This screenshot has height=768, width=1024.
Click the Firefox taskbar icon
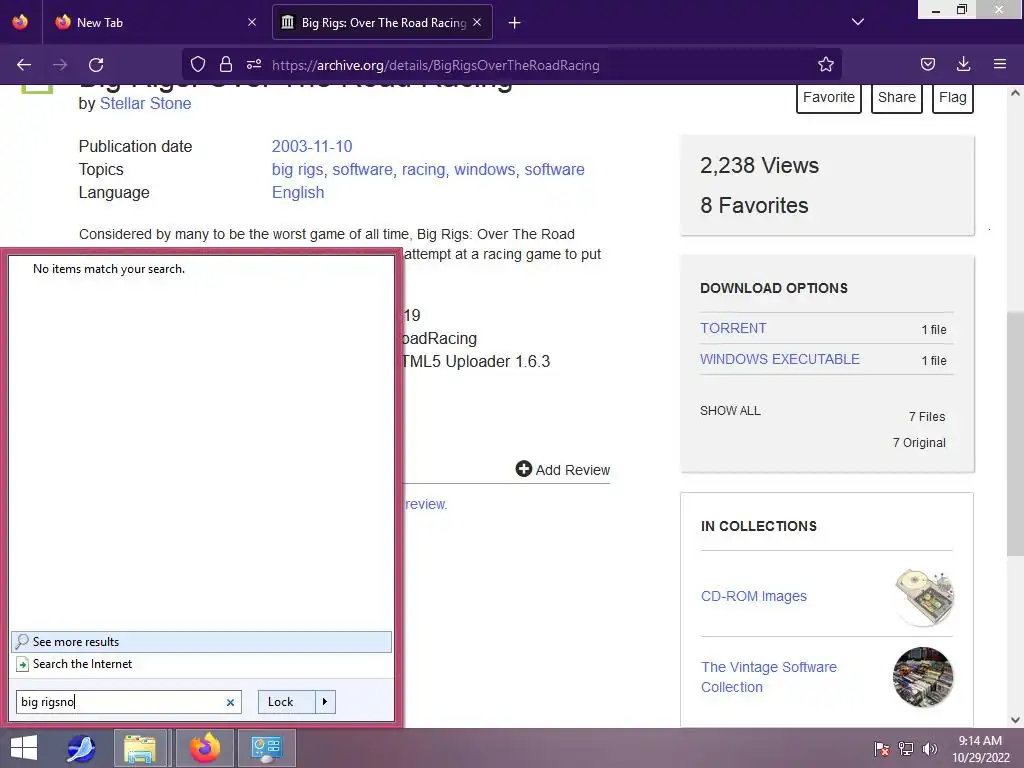point(205,748)
